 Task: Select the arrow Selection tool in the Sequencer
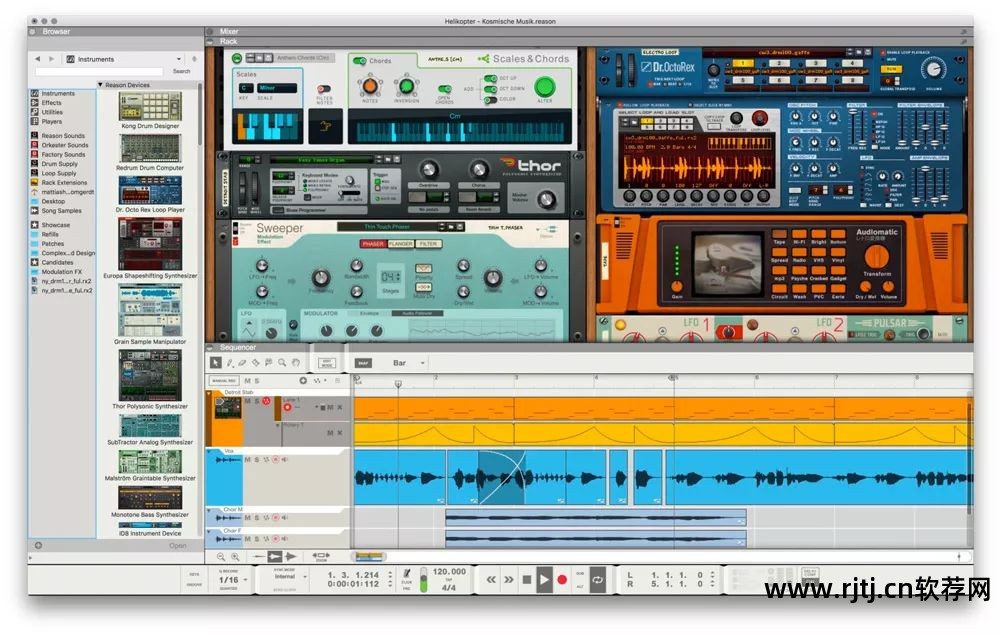(x=216, y=363)
